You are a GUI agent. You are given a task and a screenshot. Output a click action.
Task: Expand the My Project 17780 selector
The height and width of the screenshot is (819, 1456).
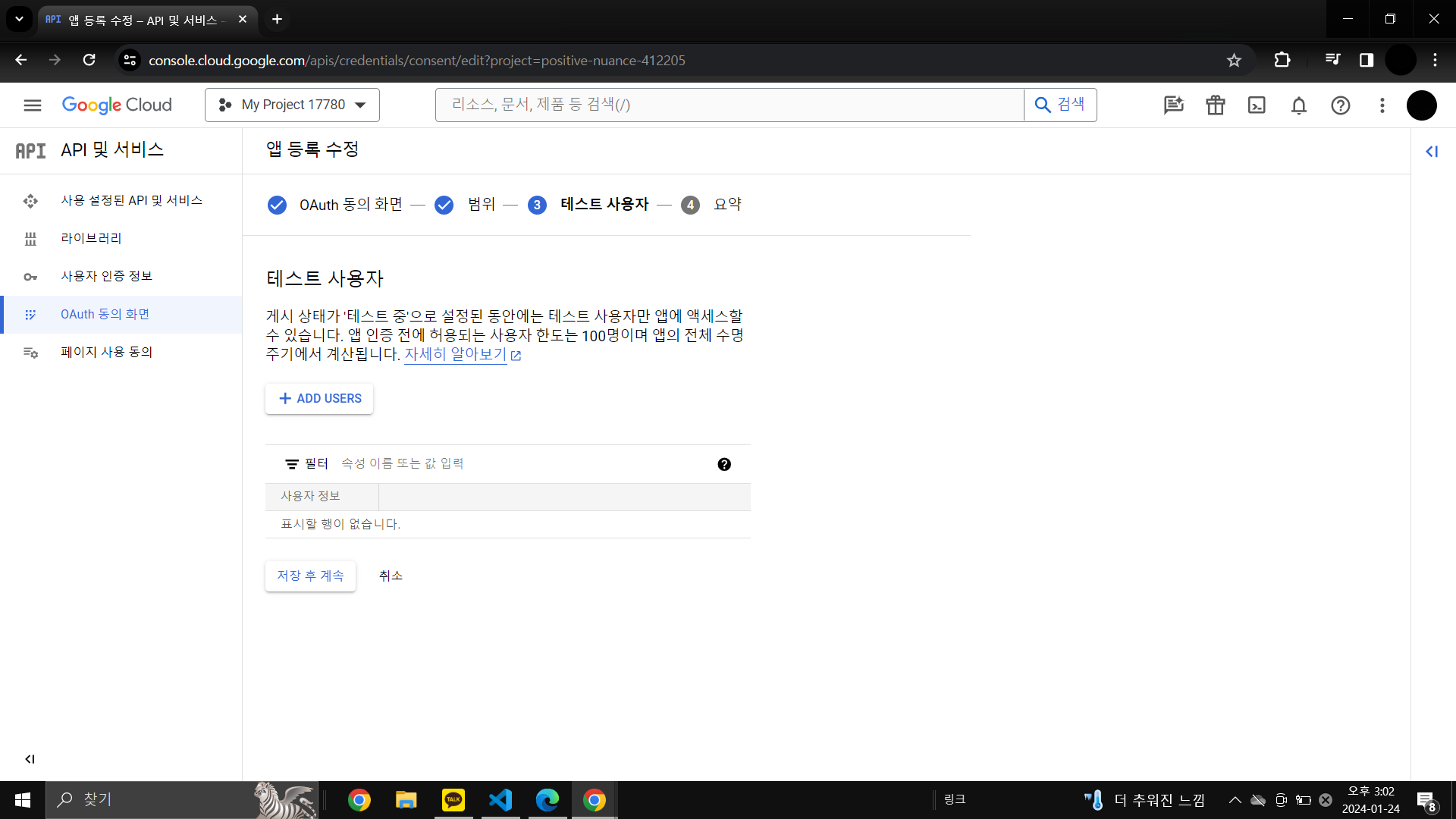(292, 105)
